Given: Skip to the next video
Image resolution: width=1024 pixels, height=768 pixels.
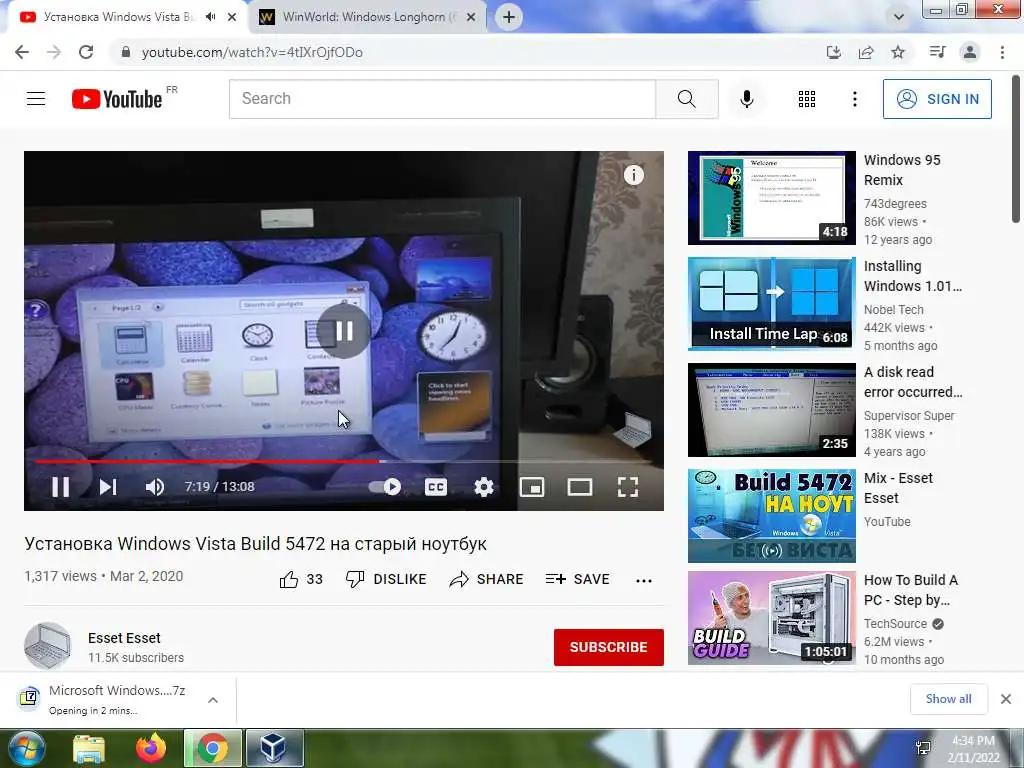Looking at the screenshot, I should 108,487.
